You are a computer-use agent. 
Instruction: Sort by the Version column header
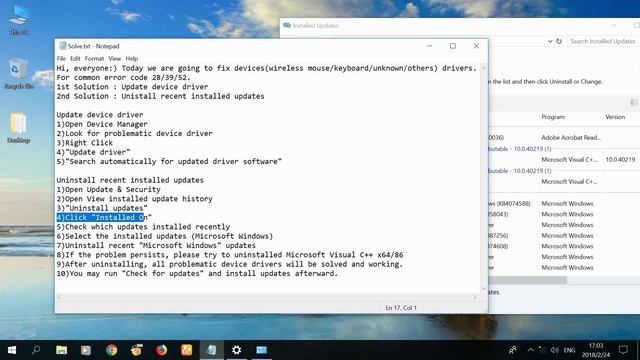[615, 117]
